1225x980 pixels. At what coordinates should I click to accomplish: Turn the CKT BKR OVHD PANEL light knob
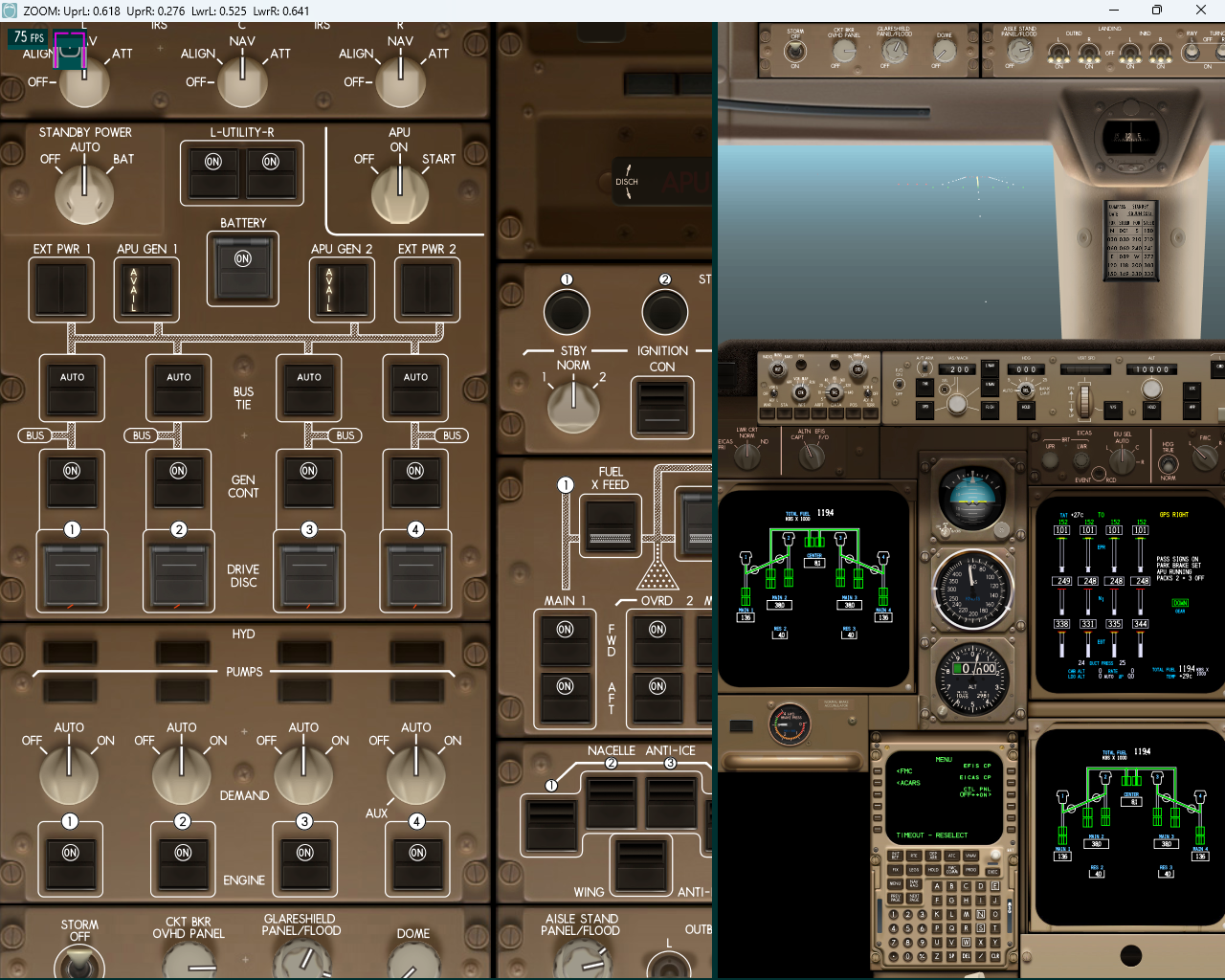189,961
